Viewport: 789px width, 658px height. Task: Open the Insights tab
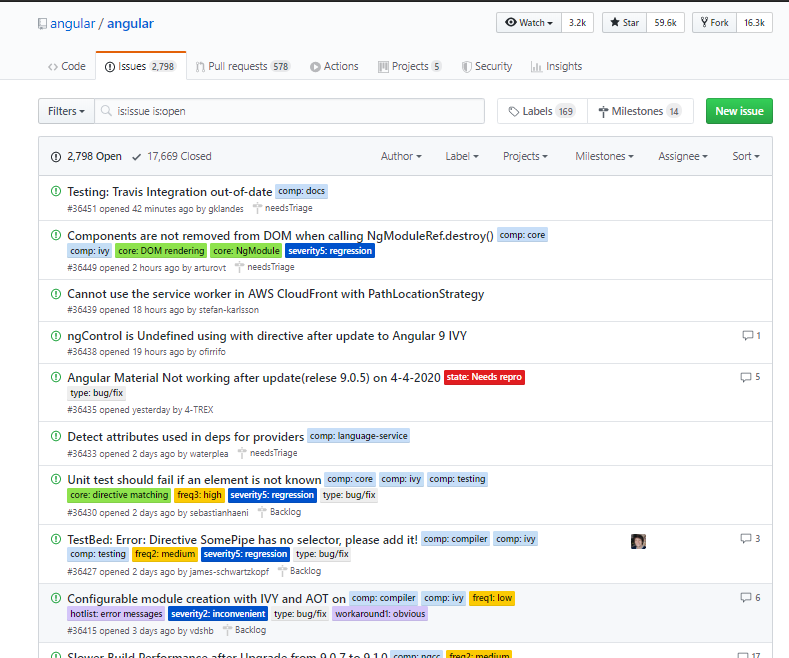[x=556, y=66]
